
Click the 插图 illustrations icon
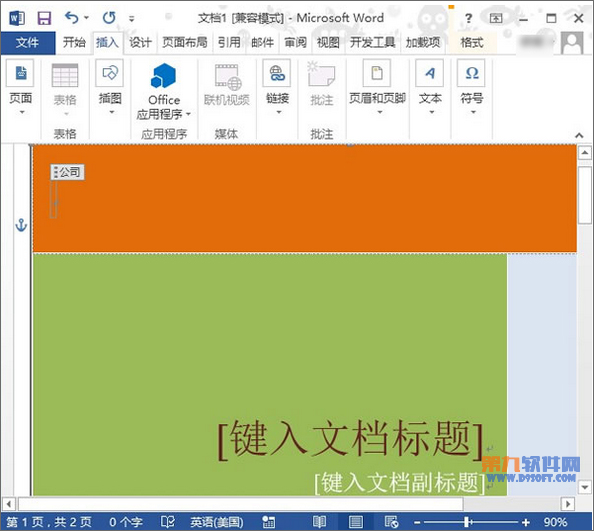point(109,73)
